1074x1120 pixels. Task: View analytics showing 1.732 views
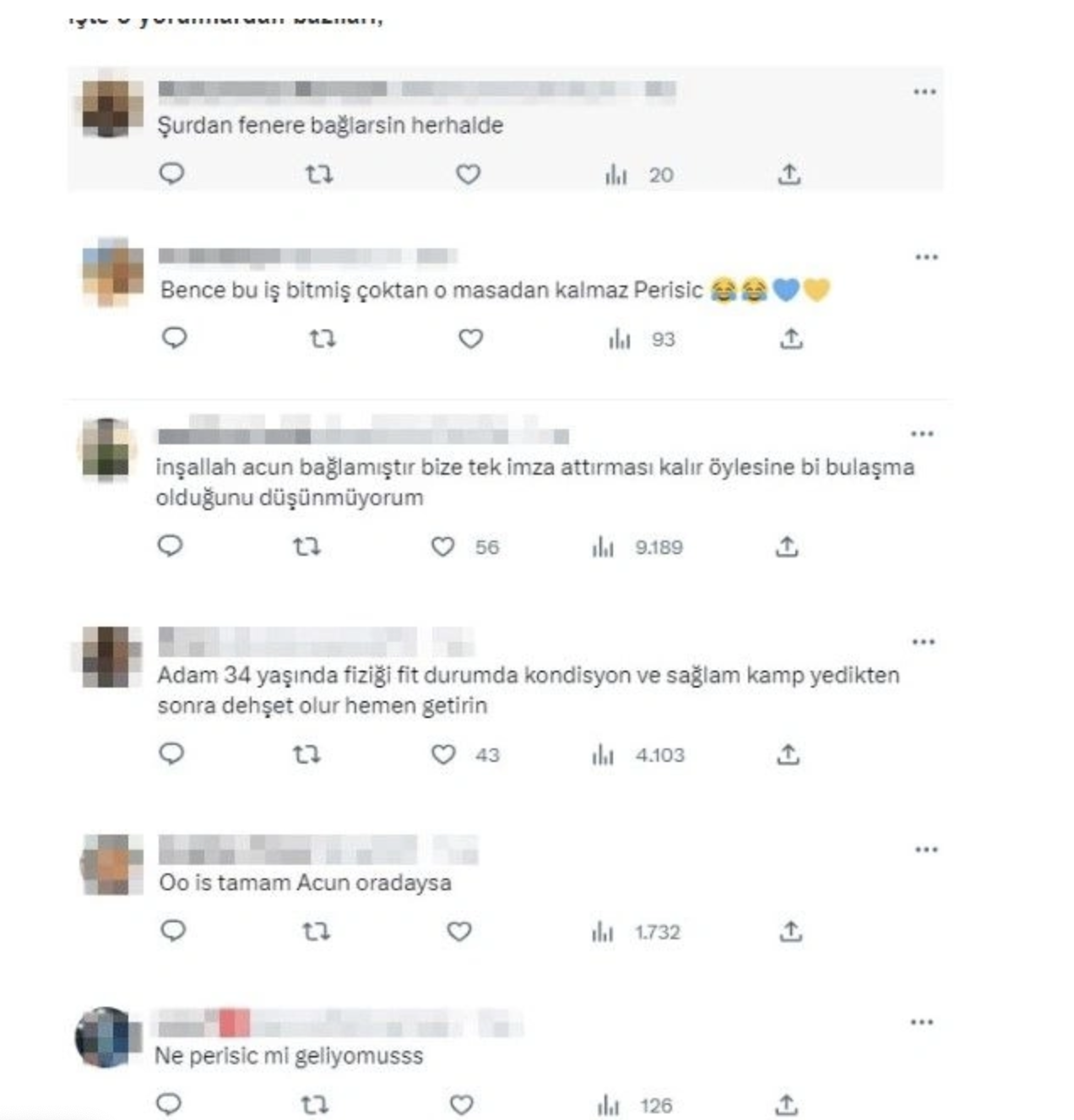pos(636,932)
